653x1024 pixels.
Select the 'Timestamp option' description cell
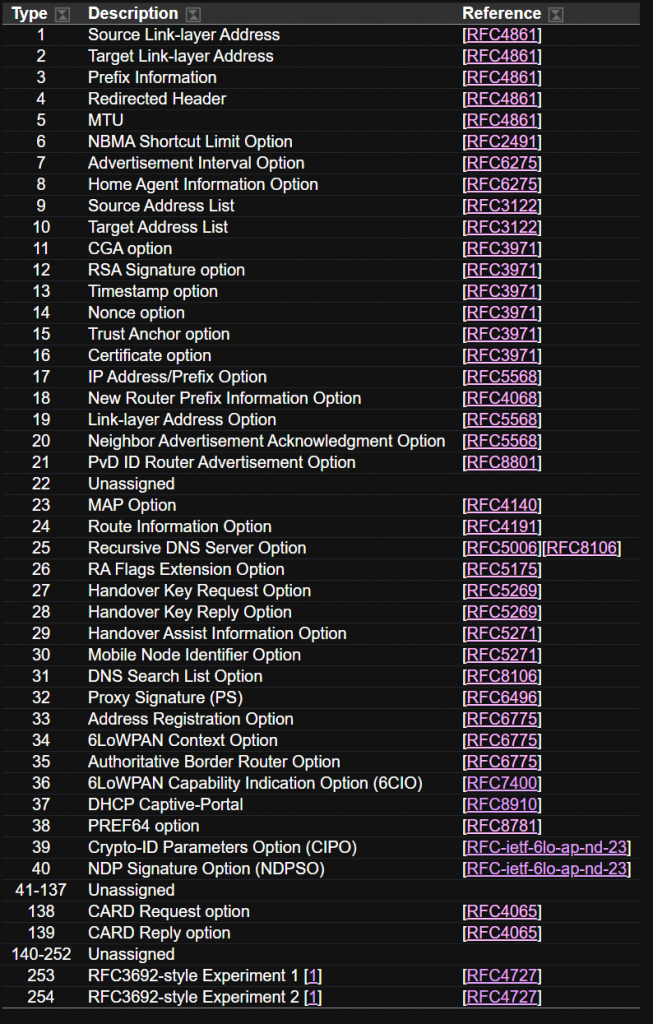[x=153, y=292]
